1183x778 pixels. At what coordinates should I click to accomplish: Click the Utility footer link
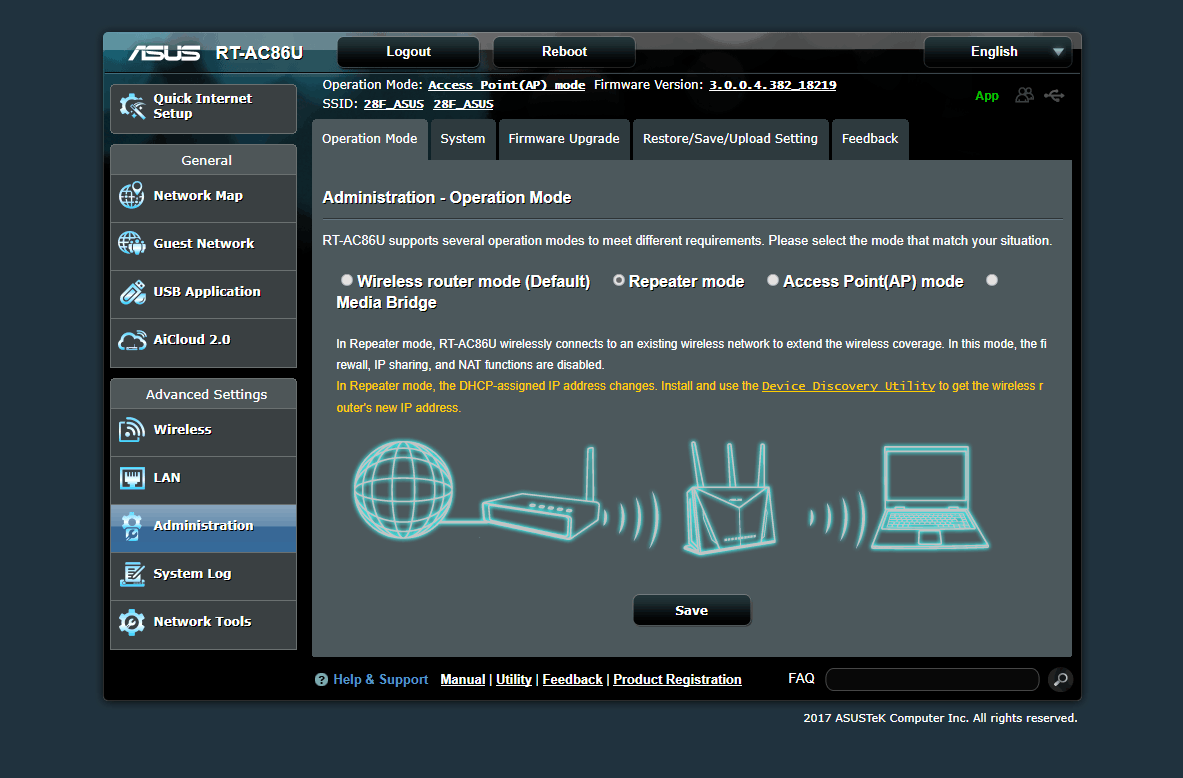514,680
